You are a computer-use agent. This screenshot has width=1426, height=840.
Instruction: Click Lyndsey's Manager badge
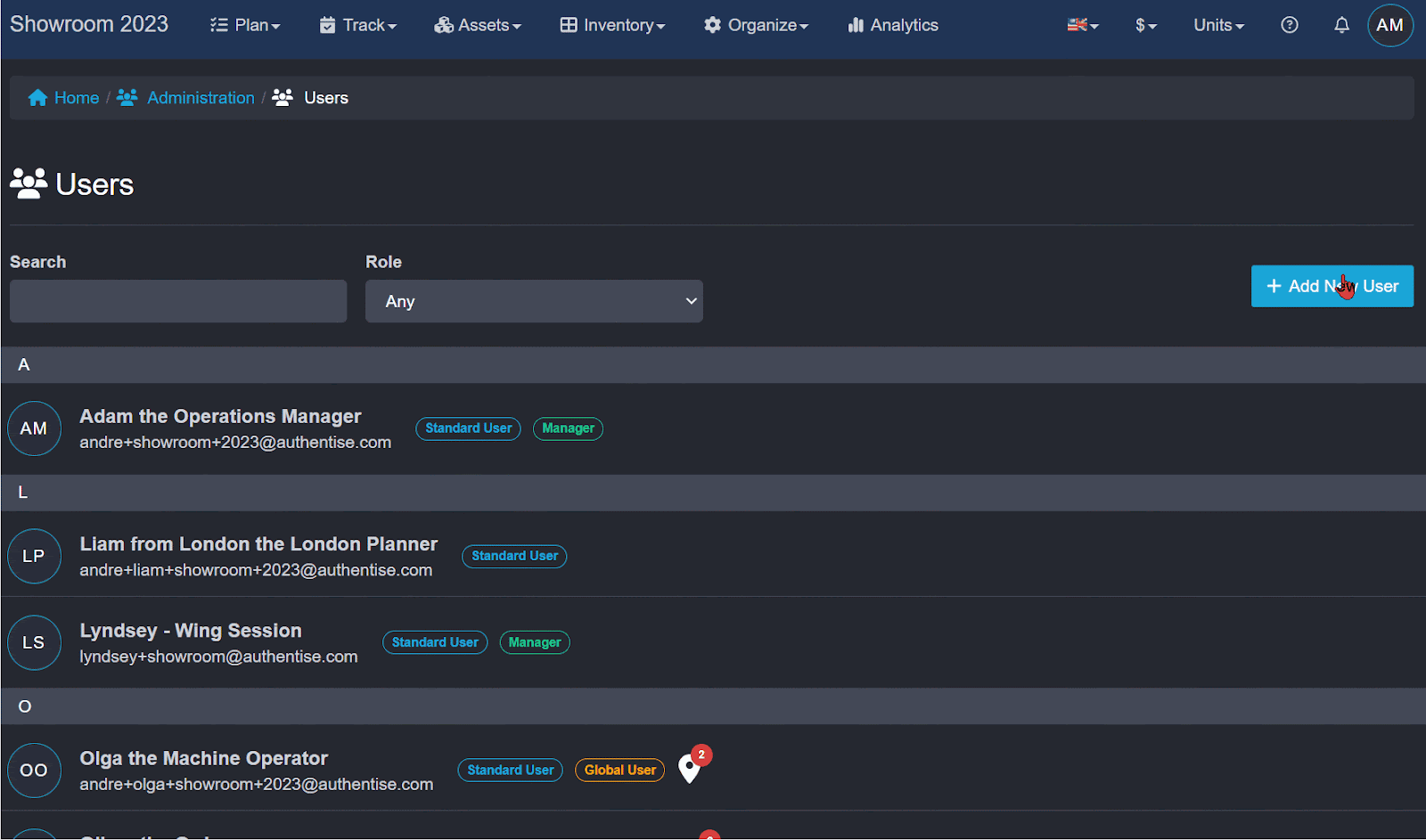[535, 642]
